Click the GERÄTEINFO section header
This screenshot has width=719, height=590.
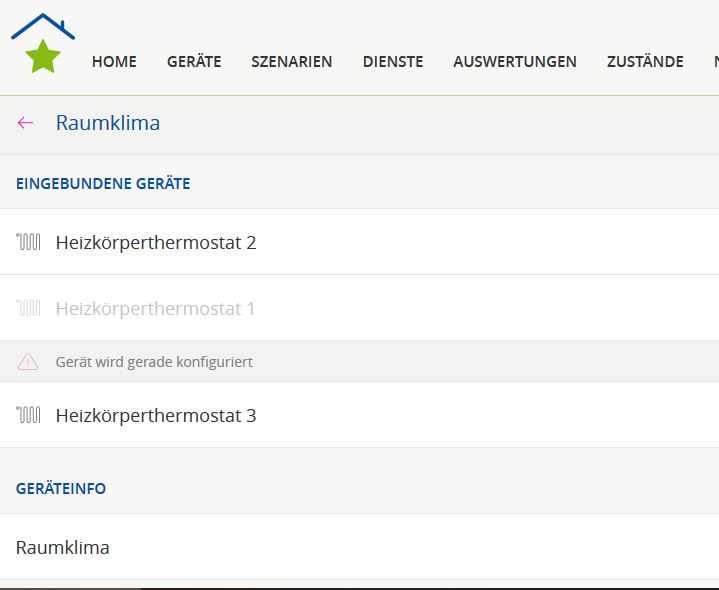tap(61, 489)
